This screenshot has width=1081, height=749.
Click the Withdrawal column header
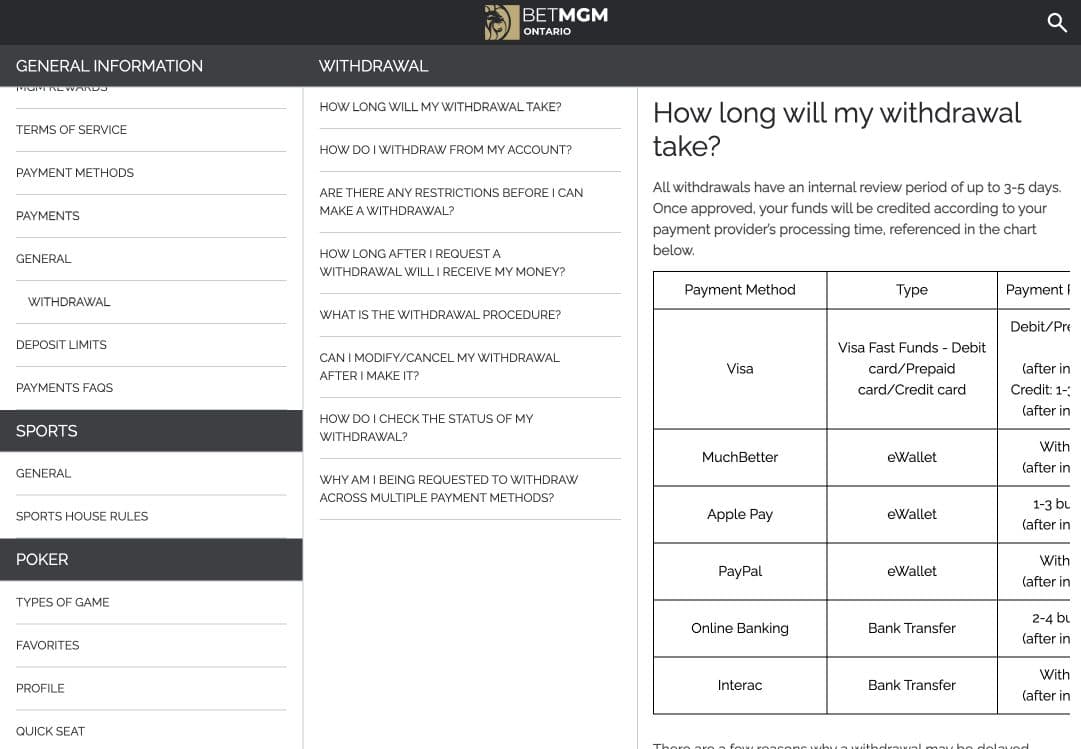coord(373,66)
